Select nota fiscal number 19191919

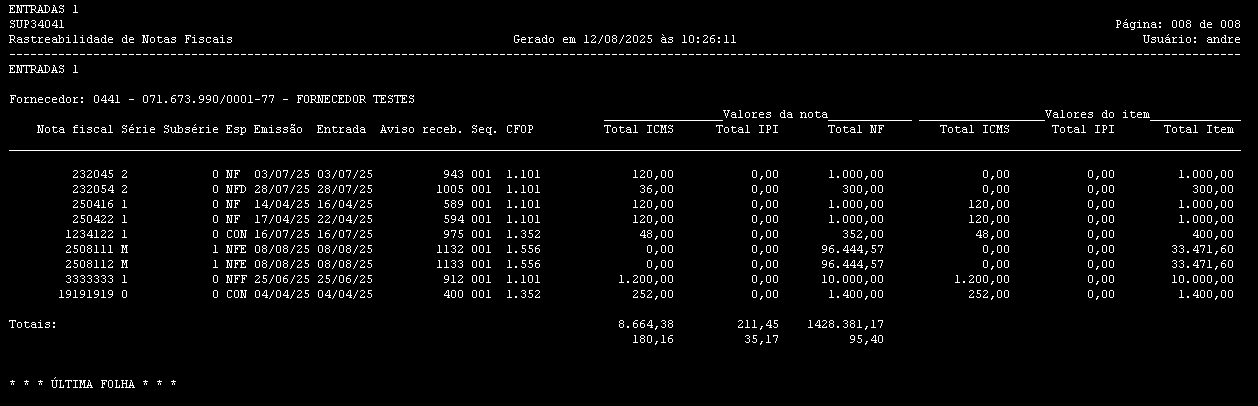click(86, 294)
